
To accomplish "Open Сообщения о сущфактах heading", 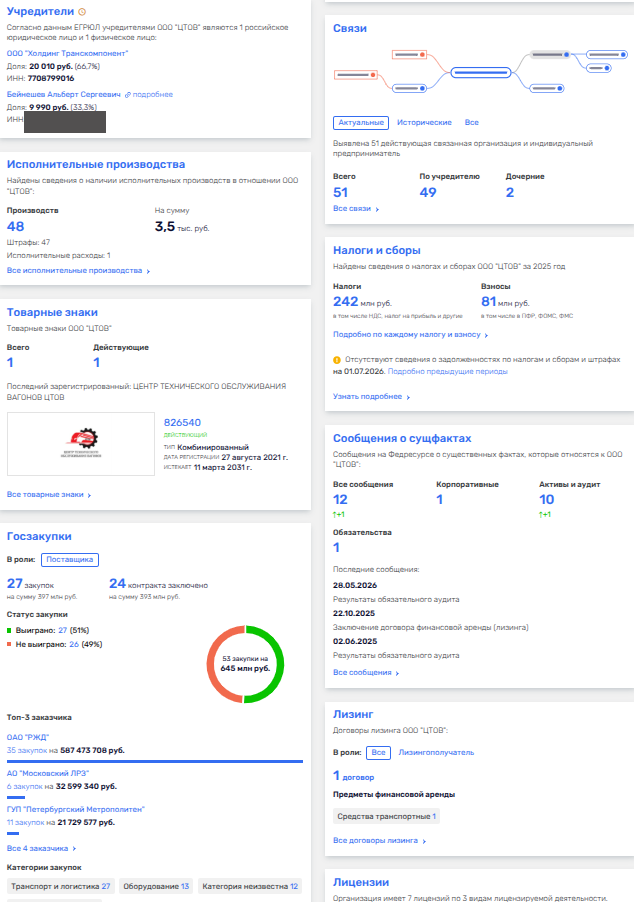I will coord(402,438).
